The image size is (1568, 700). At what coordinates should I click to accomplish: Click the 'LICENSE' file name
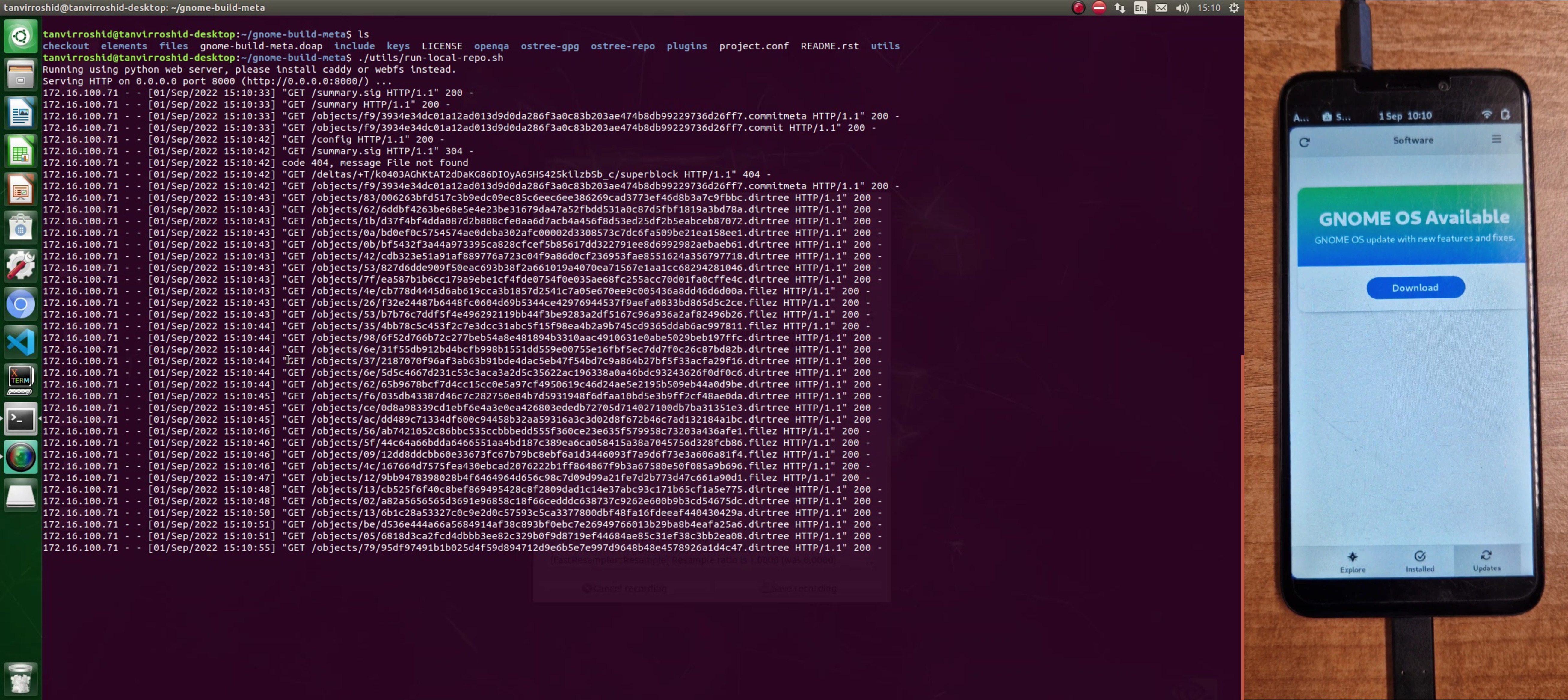point(442,46)
